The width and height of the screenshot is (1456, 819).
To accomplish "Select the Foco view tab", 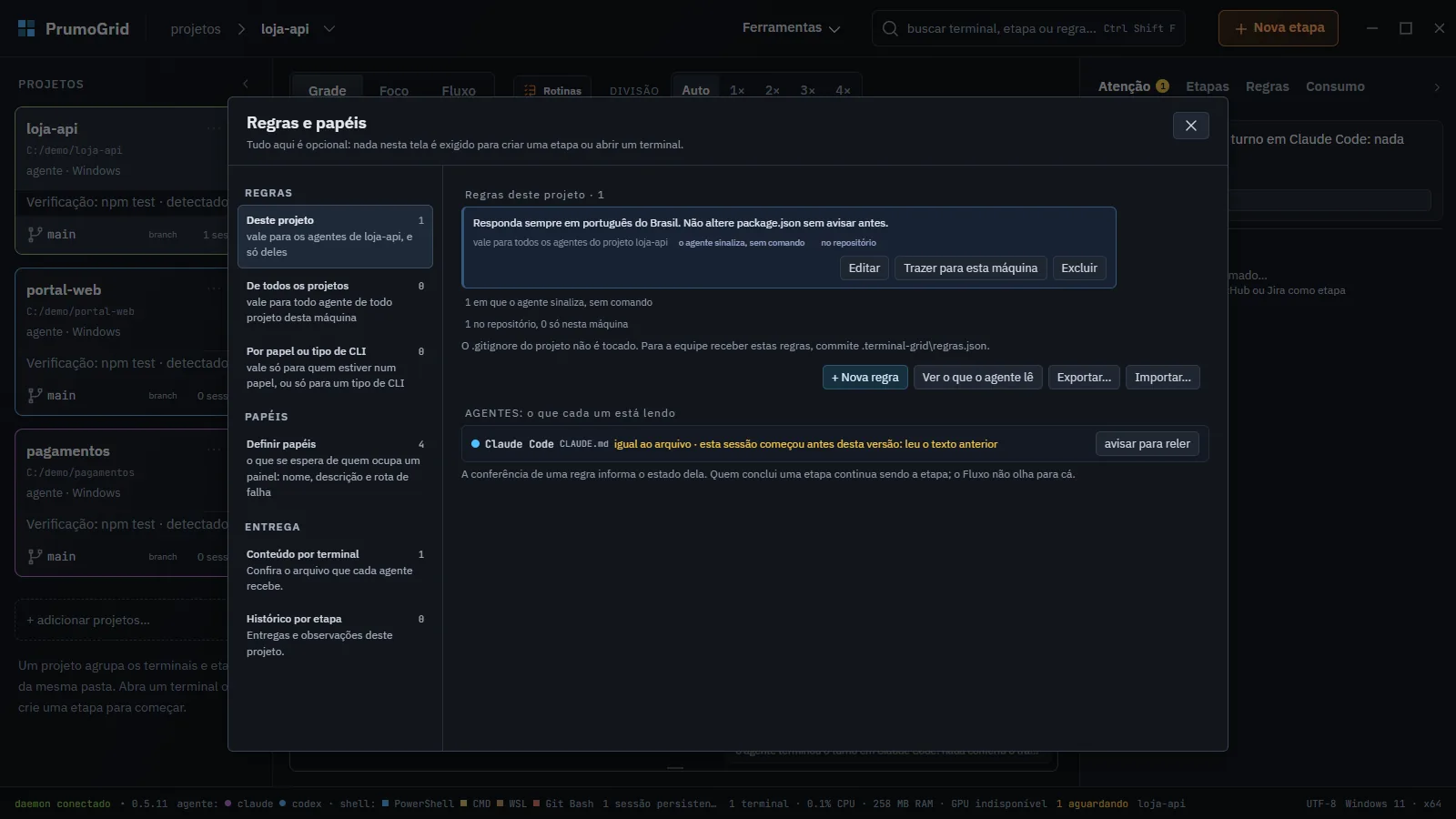I will click(x=394, y=91).
